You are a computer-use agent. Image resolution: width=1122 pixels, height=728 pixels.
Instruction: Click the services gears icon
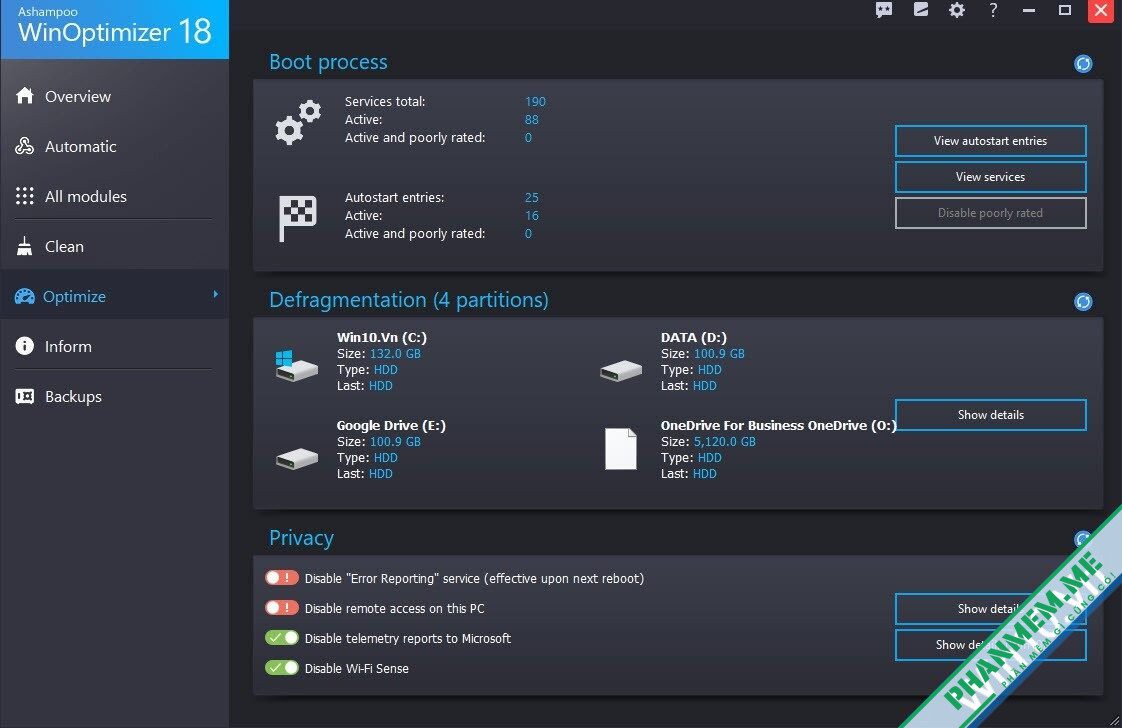click(x=298, y=122)
